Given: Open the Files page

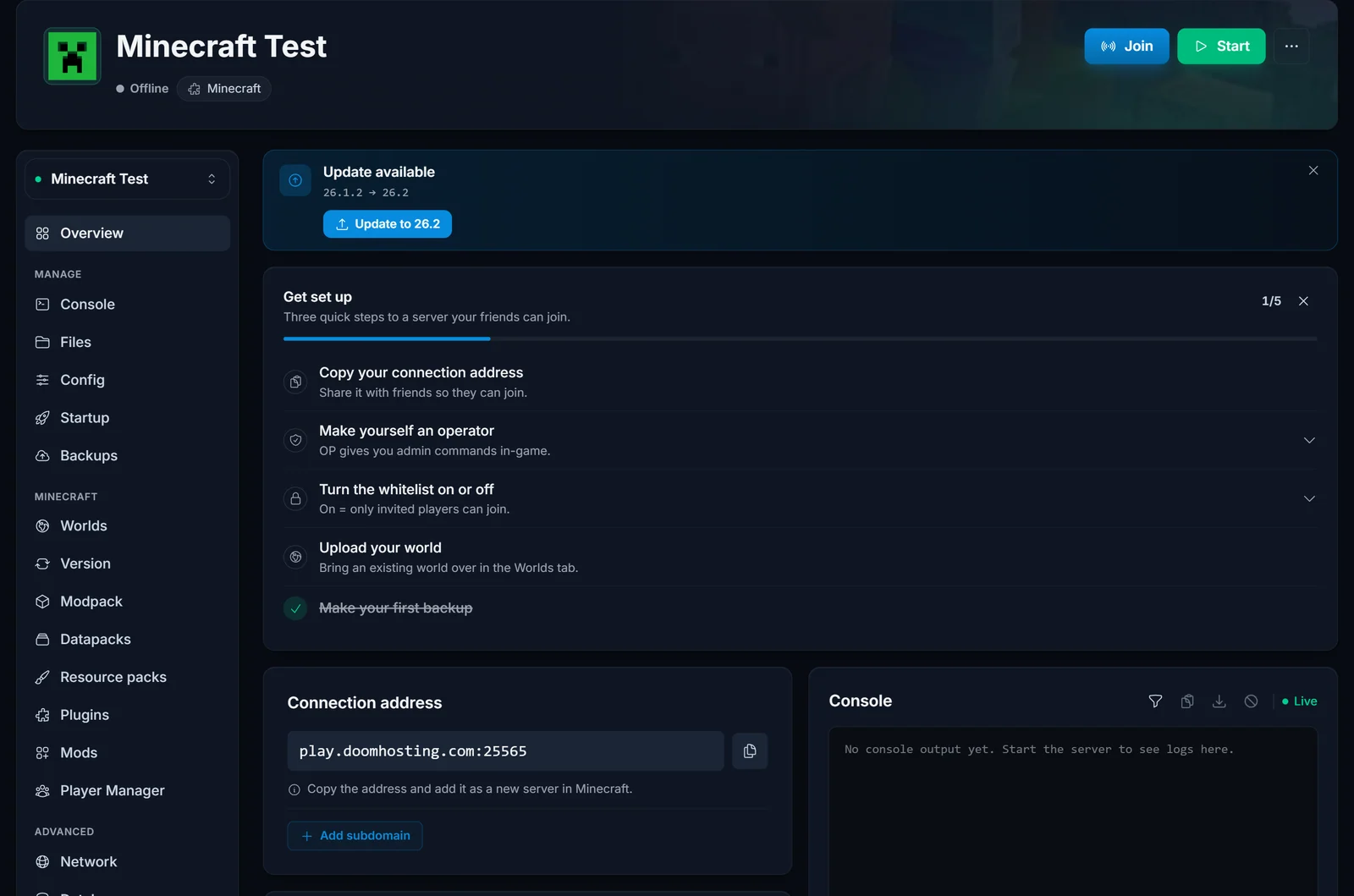Looking at the screenshot, I should tap(127, 343).
